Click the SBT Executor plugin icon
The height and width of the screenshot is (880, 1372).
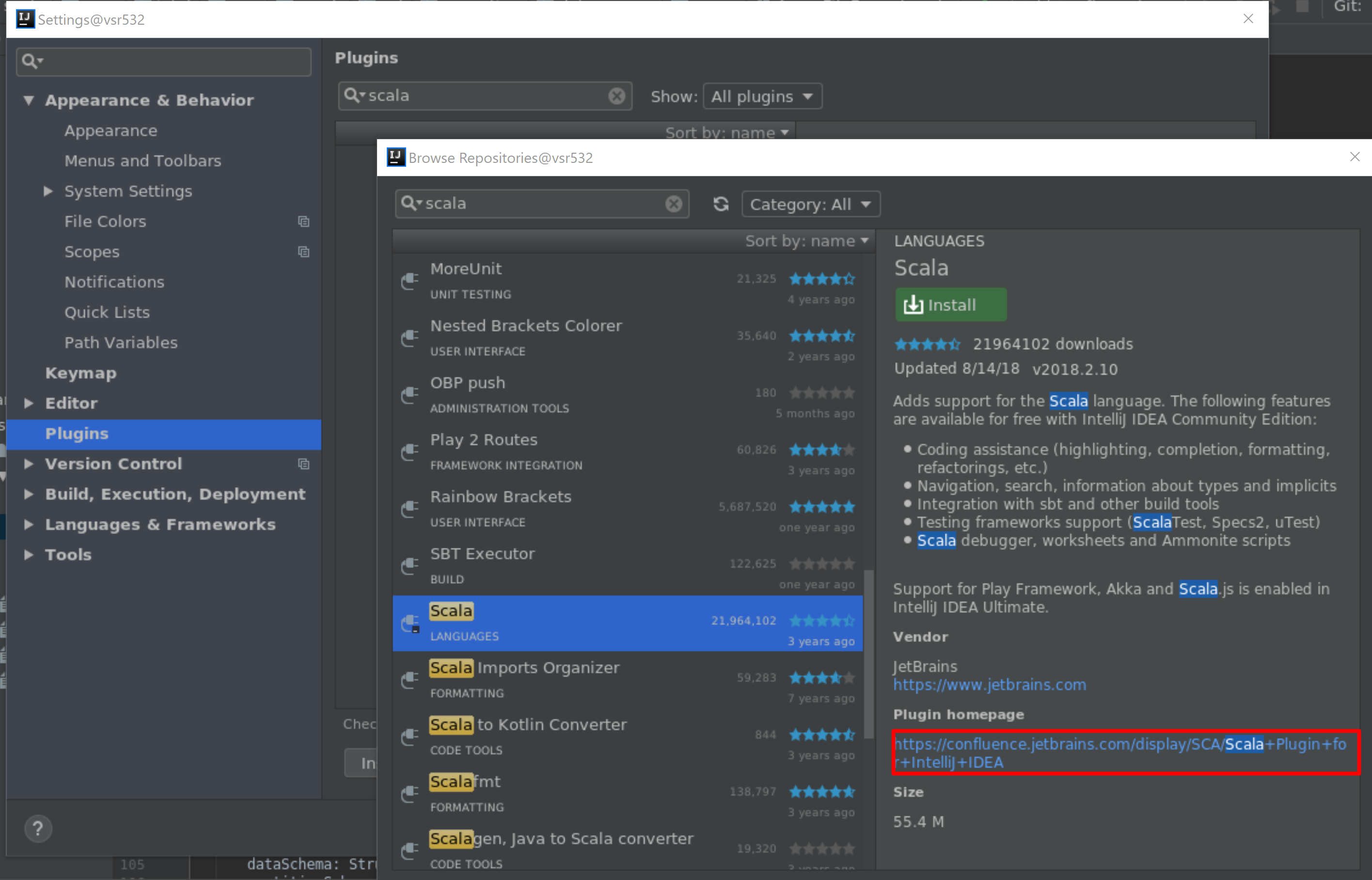coord(410,566)
